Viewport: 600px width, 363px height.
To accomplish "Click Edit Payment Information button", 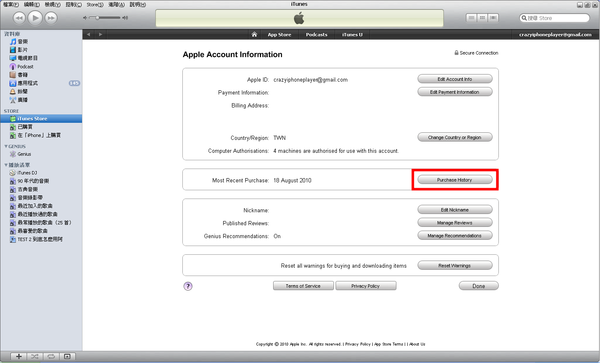I will coord(455,92).
